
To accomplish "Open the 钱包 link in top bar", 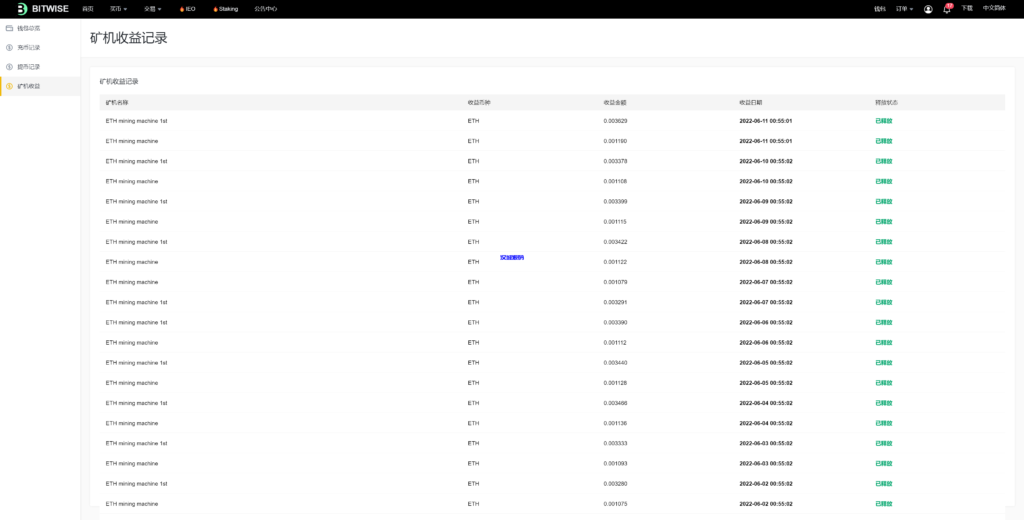I will (x=879, y=9).
